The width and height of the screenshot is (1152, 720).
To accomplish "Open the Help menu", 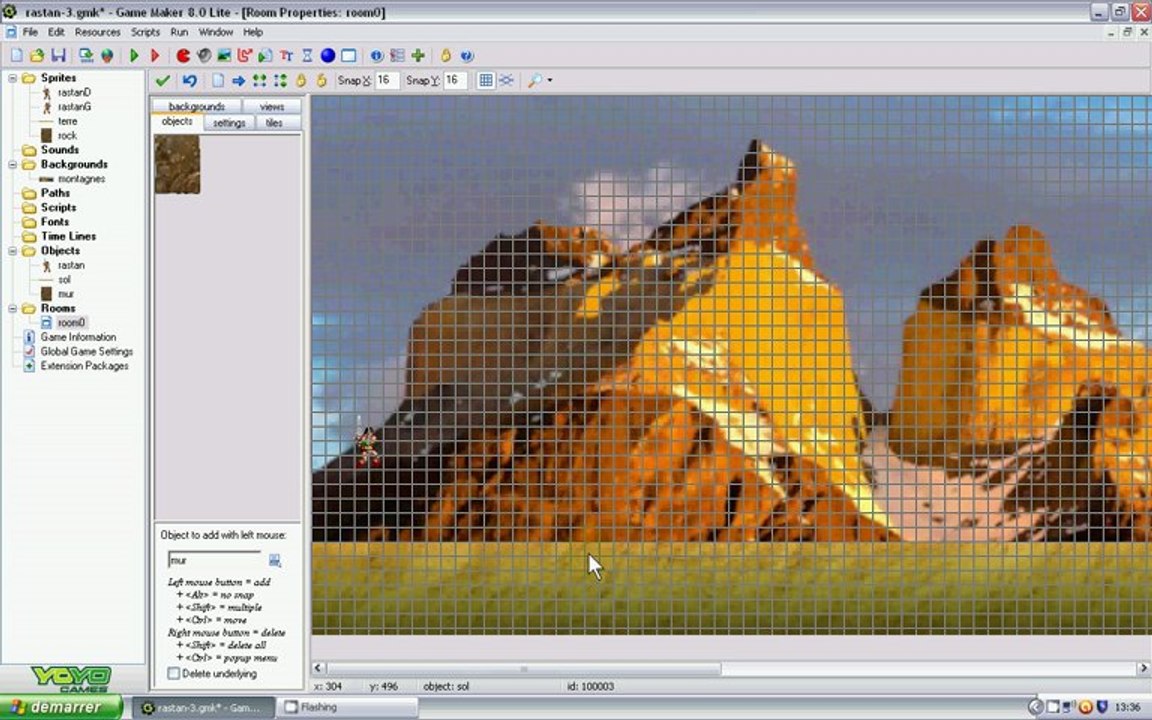I will tap(253, 32).
